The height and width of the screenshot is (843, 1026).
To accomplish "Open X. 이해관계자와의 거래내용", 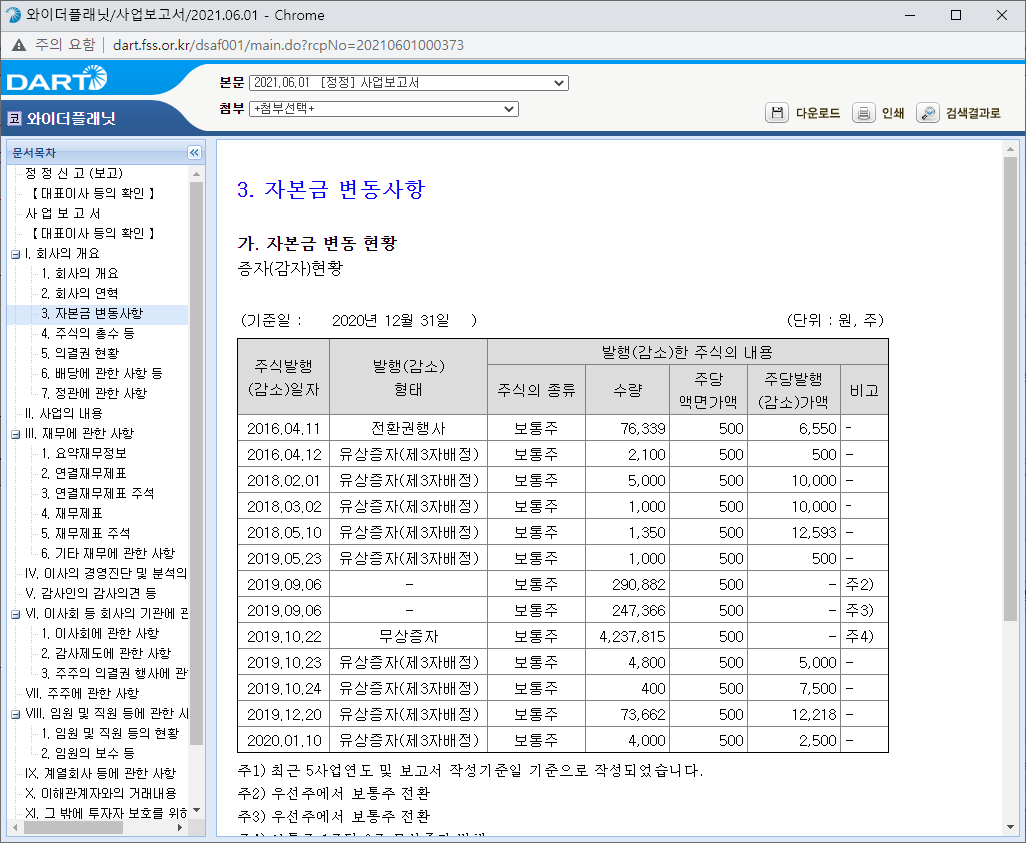I will 101,793.
